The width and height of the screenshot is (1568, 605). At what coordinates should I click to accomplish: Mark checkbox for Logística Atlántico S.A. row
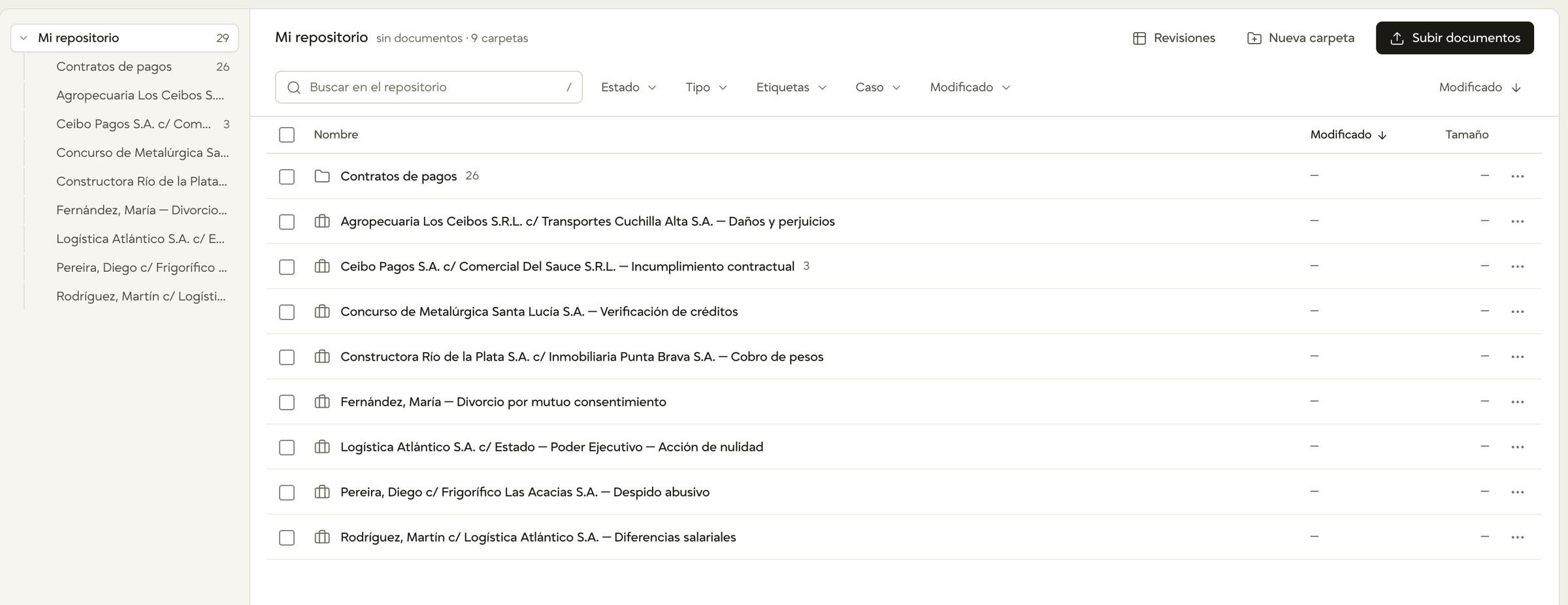(287, 448)
